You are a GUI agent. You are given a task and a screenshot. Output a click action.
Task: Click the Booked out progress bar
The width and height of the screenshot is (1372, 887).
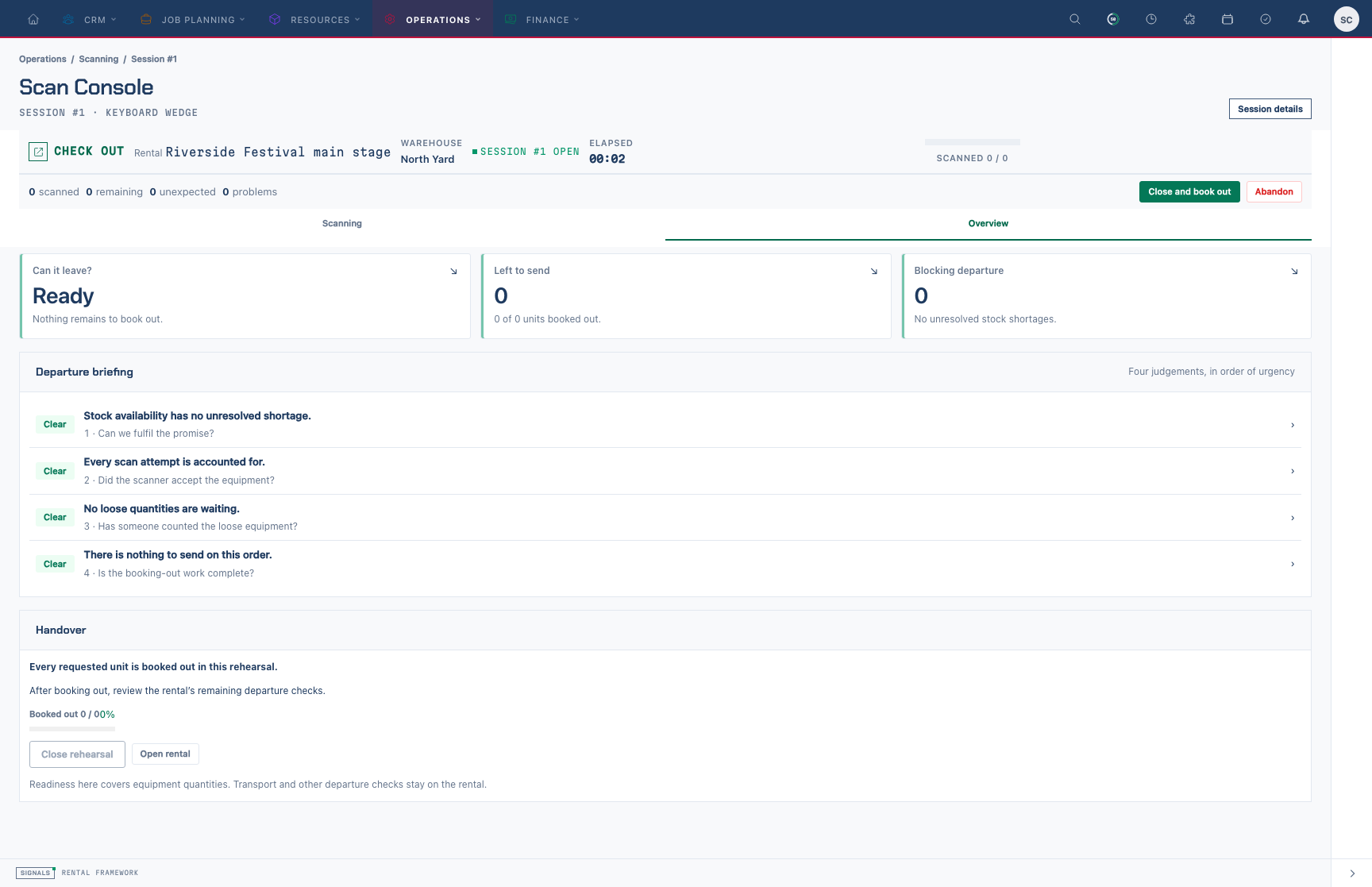click(x=72, y=729)
